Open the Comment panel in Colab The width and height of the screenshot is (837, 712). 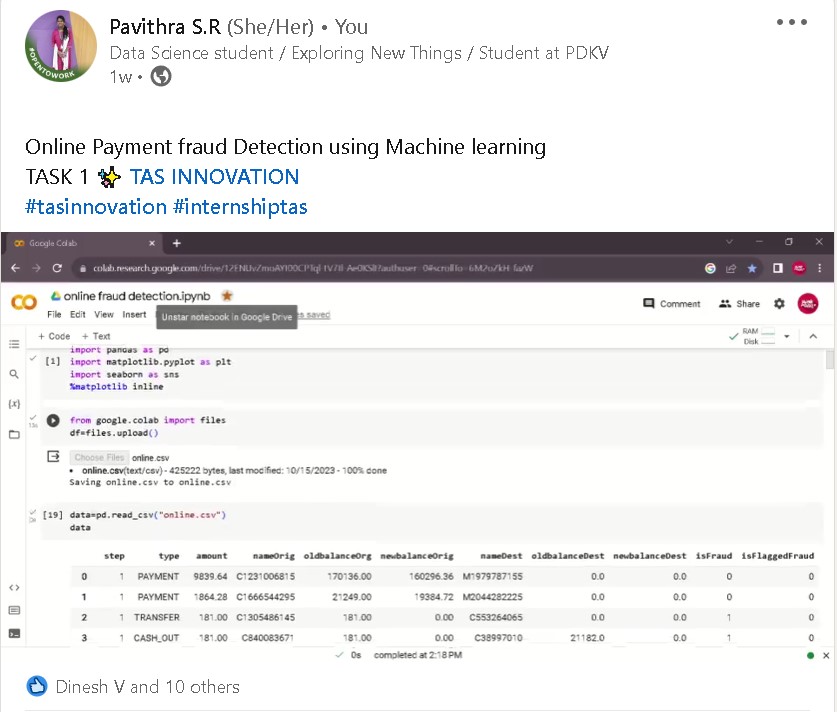[x=666, y=302]
